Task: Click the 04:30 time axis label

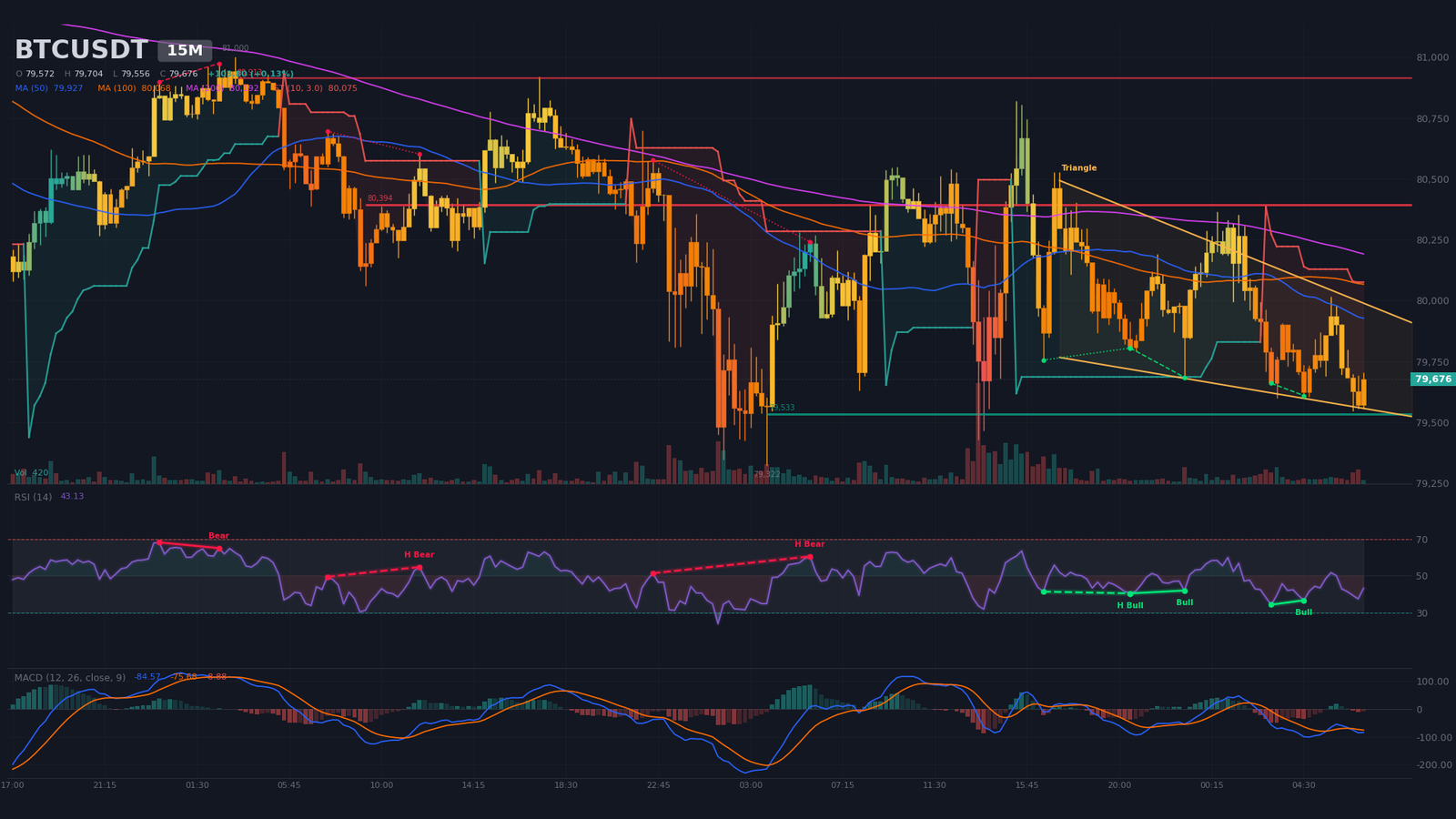Action: tap(1304, 785)
